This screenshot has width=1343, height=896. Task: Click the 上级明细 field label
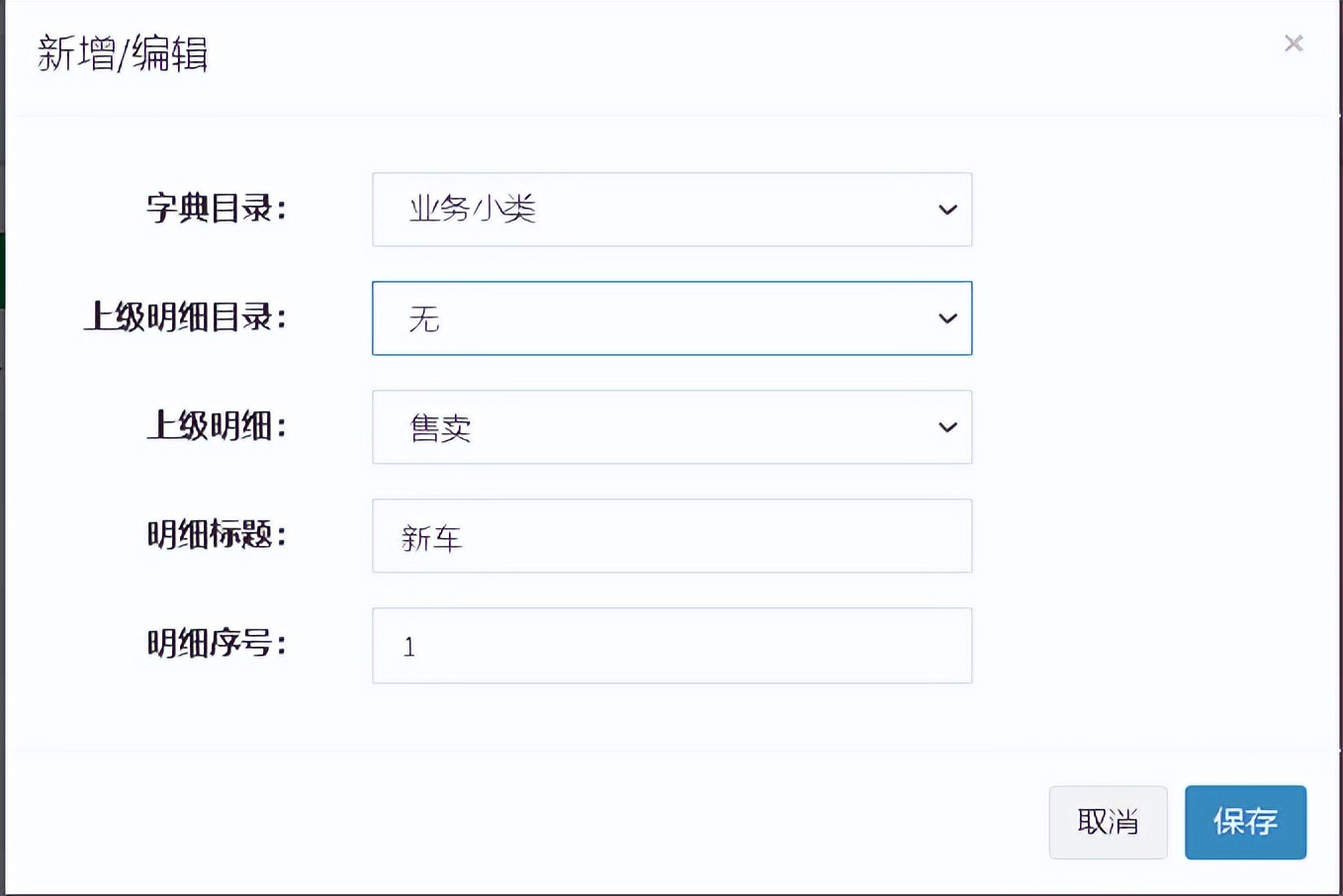tap(216, 426)
